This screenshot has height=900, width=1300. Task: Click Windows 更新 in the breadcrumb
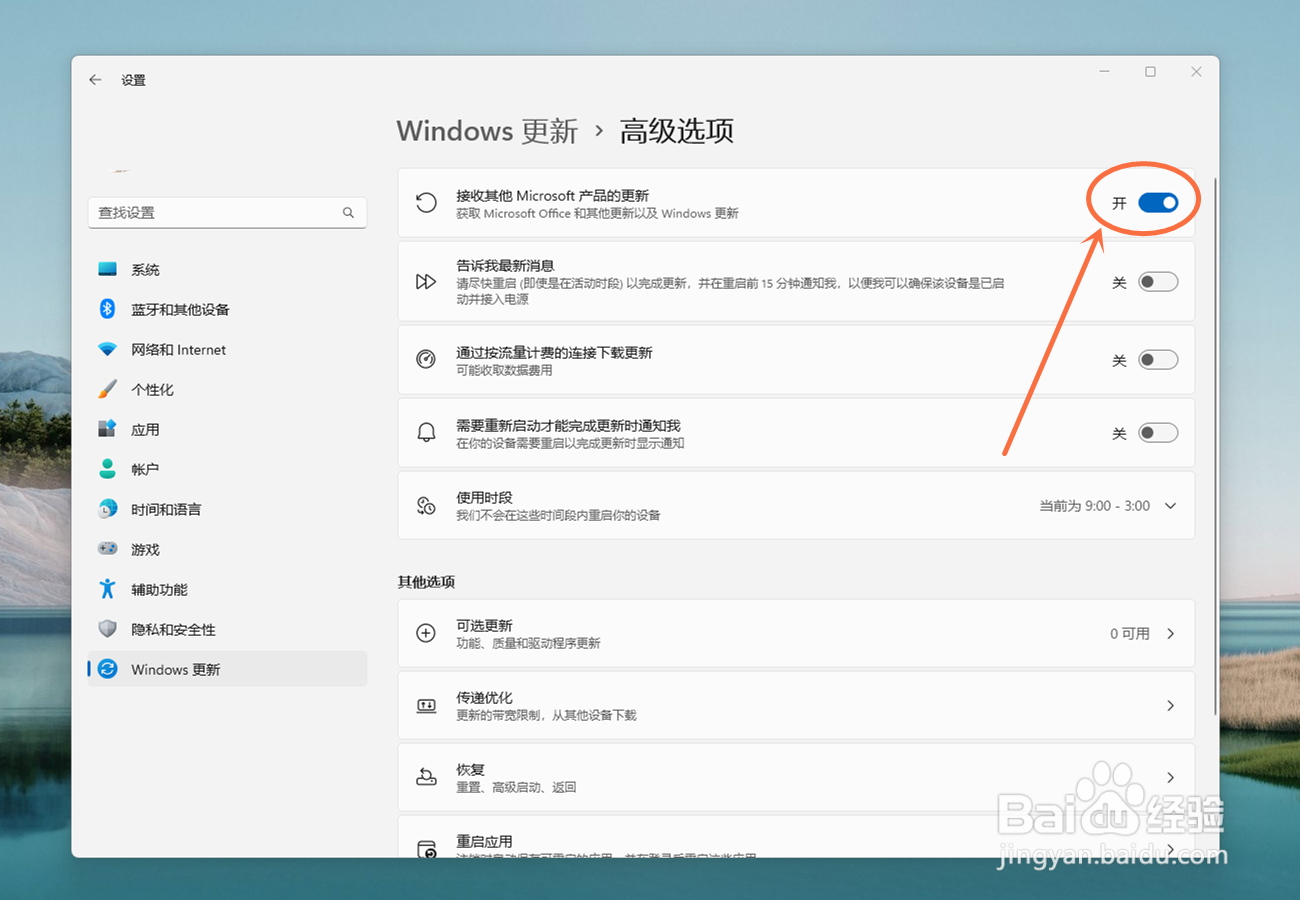click(x=487, y=131)
